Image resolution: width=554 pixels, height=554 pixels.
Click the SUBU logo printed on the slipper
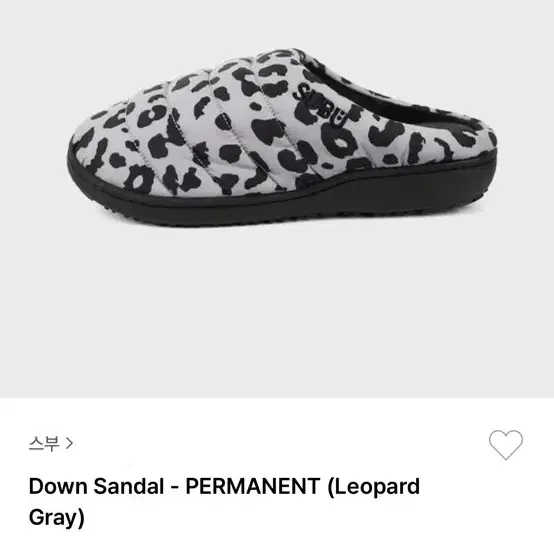320,106
